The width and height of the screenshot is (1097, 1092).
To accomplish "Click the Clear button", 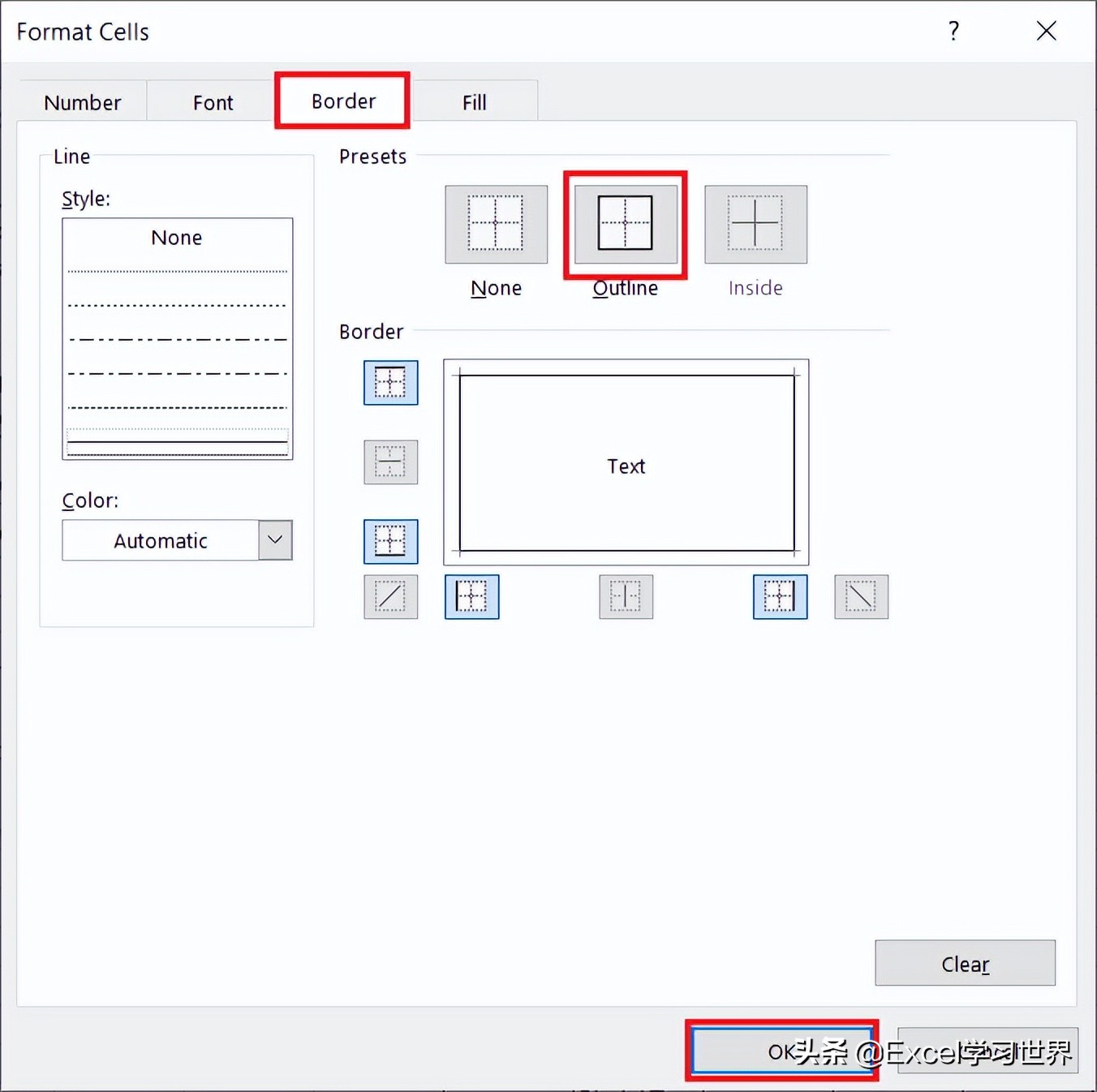I will [x=965, y=963].
